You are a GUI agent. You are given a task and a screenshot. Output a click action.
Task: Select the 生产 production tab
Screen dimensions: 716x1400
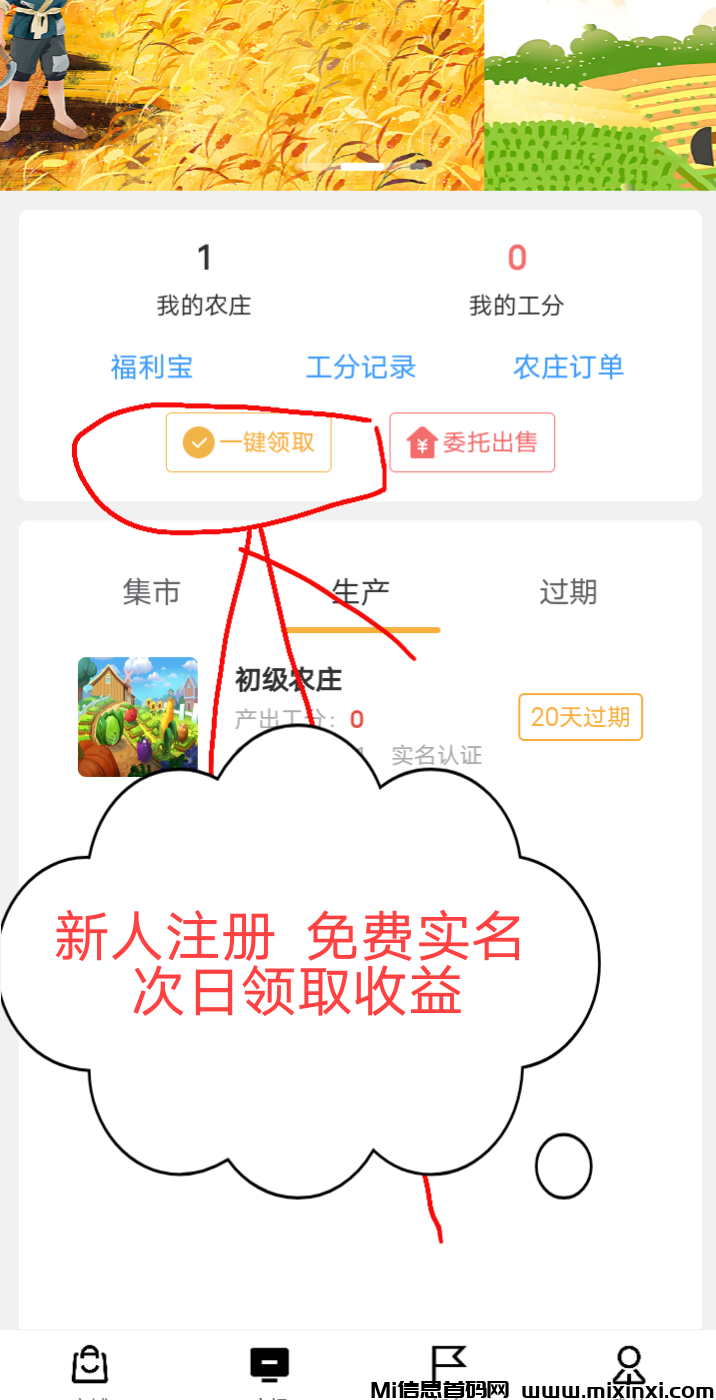coord(360,592)
